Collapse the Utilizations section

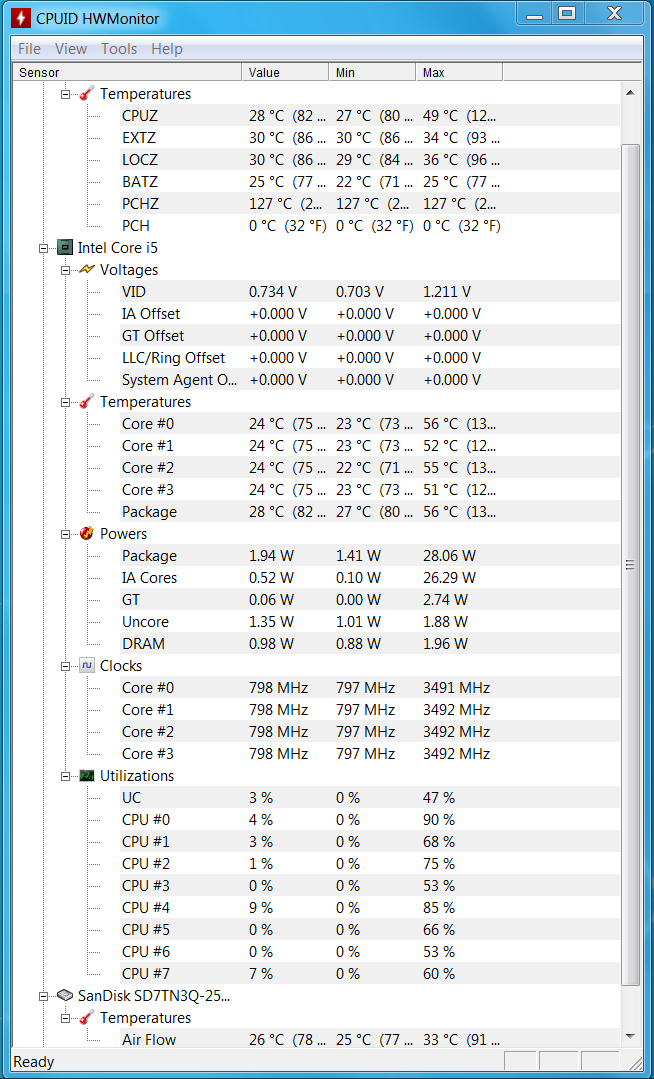pyautogui.click(x=65, y=776)
